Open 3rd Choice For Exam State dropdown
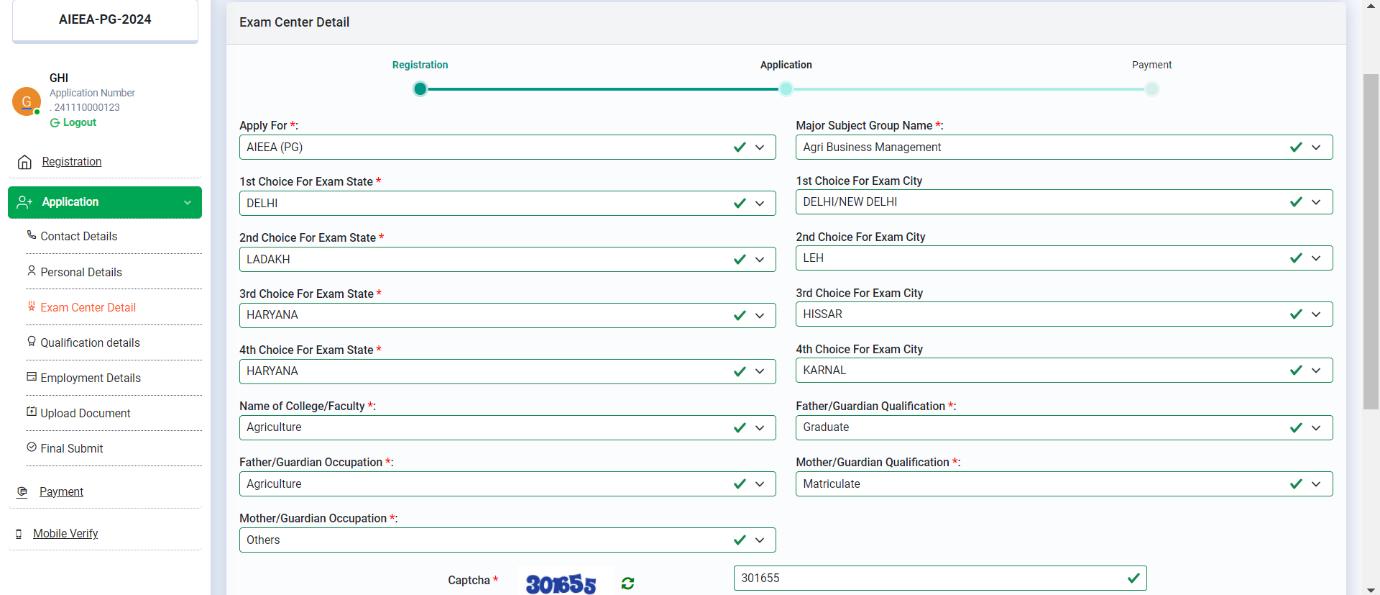This screenshot has height=595, width=1380. click(x=508, y=315)
